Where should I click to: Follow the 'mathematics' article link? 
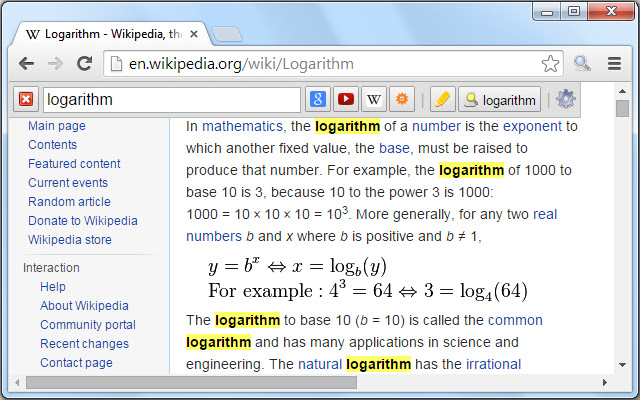(245, 127)
